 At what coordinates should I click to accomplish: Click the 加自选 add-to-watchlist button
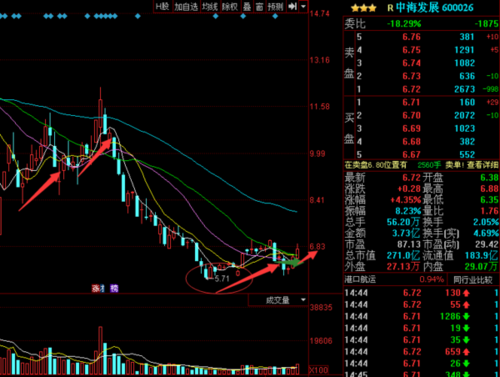pyautogui.click(x=186, y=6)
